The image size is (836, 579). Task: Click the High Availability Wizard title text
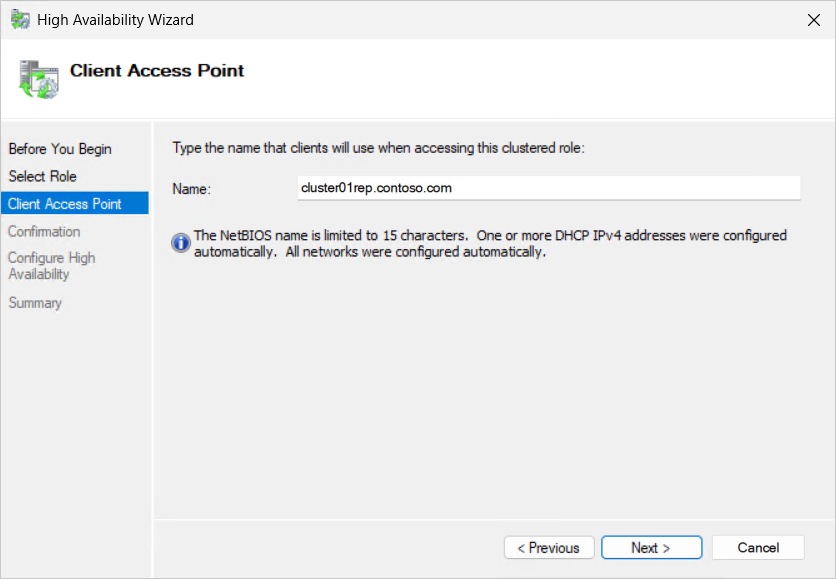point(115,20)
